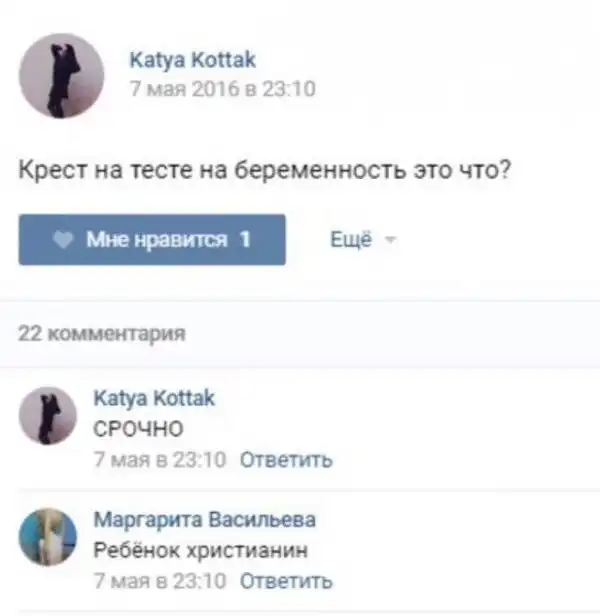Click the heart icon in the like button
The image size is (600, 616).
pyautogui.click(x=68, y=240)
